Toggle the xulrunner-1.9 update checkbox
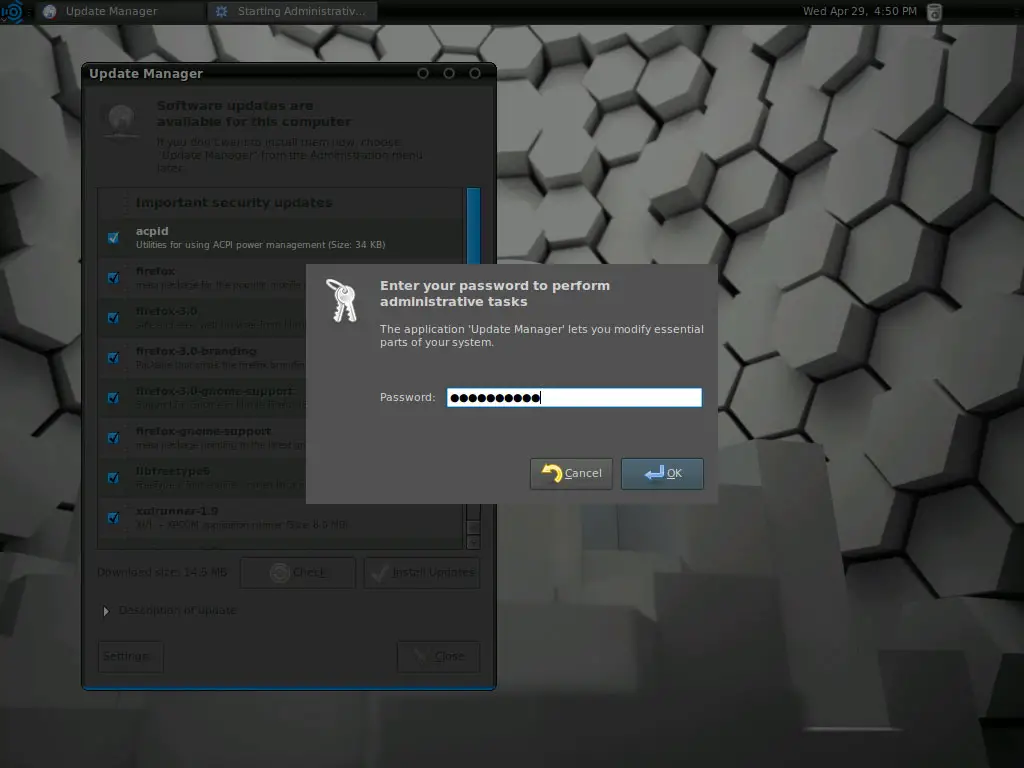This screenshot has height=768, width=1024. pyautogui.click(x=114, y=517)
